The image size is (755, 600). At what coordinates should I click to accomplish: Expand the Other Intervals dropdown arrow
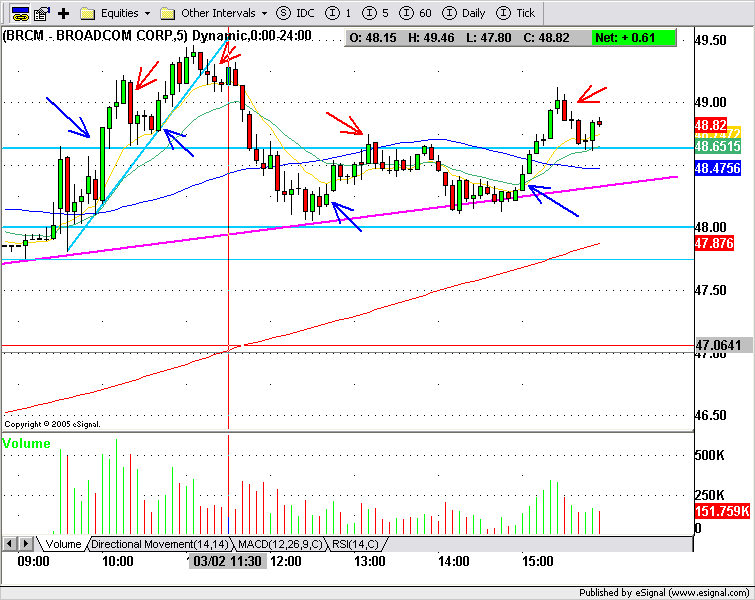pos(264,13)
